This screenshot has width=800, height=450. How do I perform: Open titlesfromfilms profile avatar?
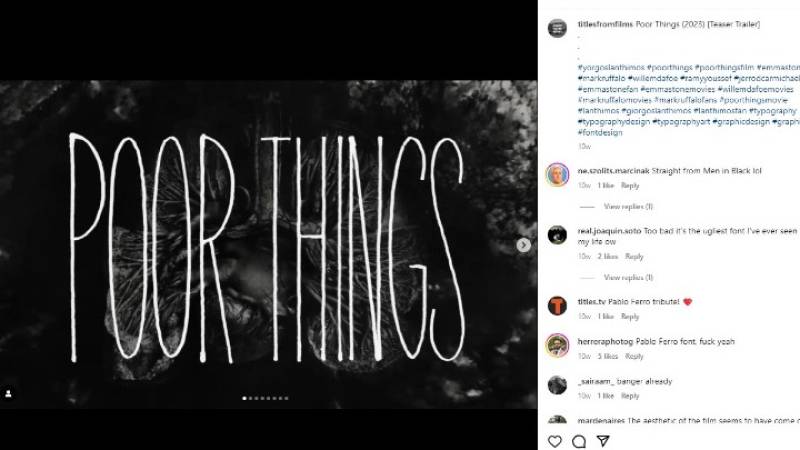click(x=557, y=29)
